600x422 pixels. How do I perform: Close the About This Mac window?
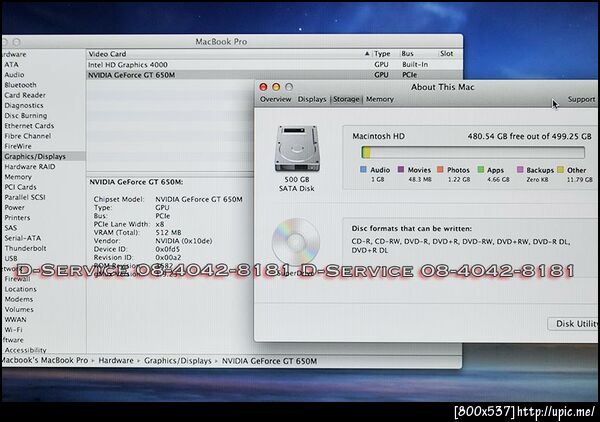pyautogui.click(x=263, y=87)
